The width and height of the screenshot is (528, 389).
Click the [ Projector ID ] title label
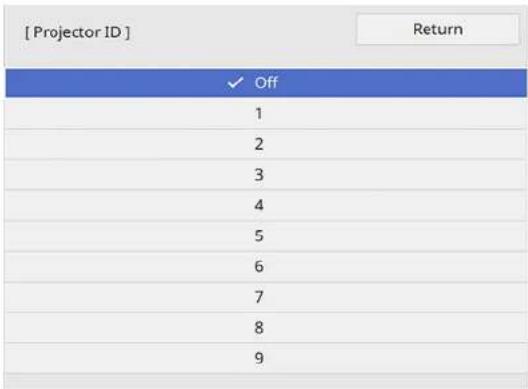click(x=77, y=33)
